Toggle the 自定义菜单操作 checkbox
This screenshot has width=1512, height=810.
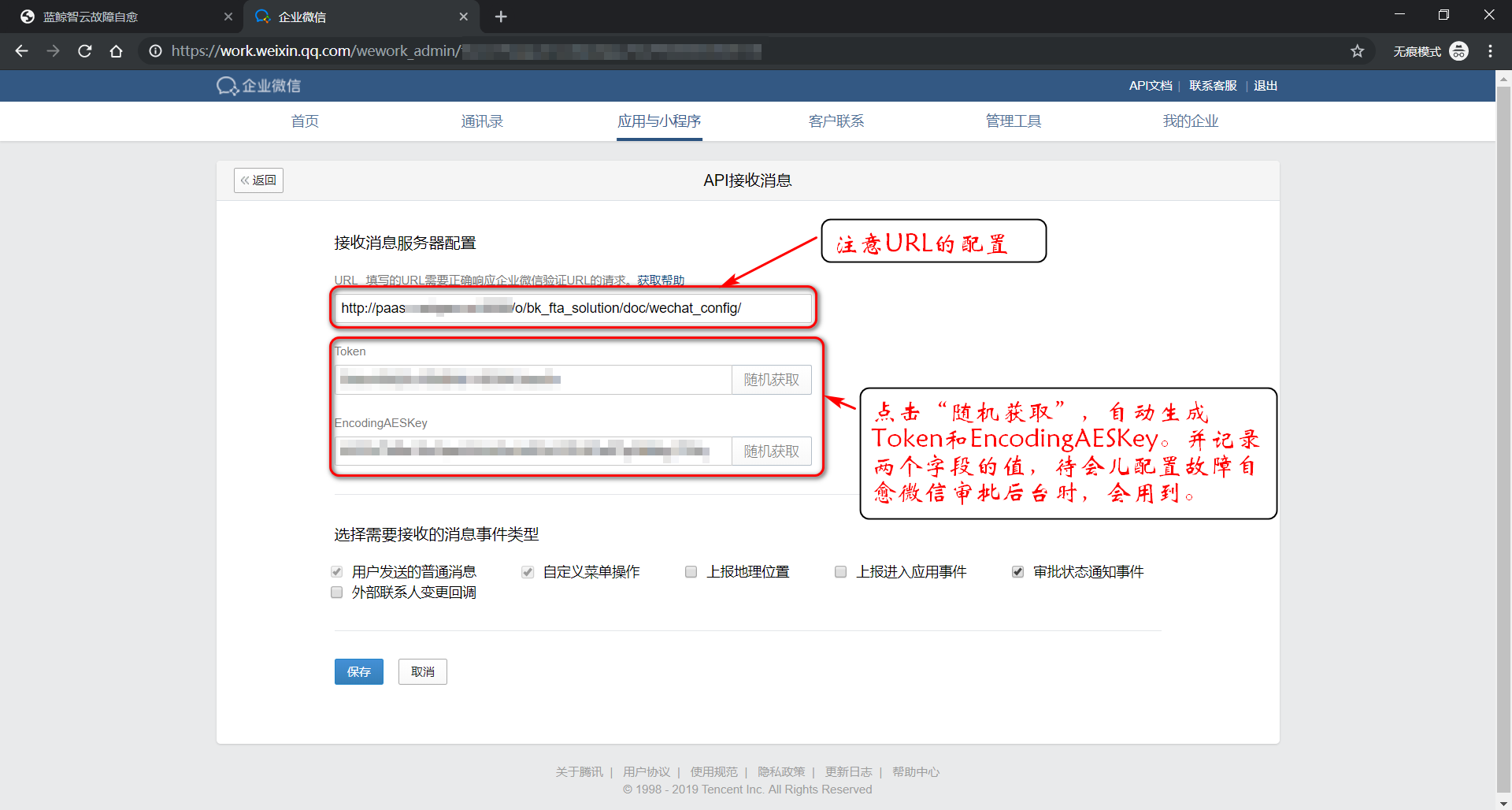tap(528, 572)
